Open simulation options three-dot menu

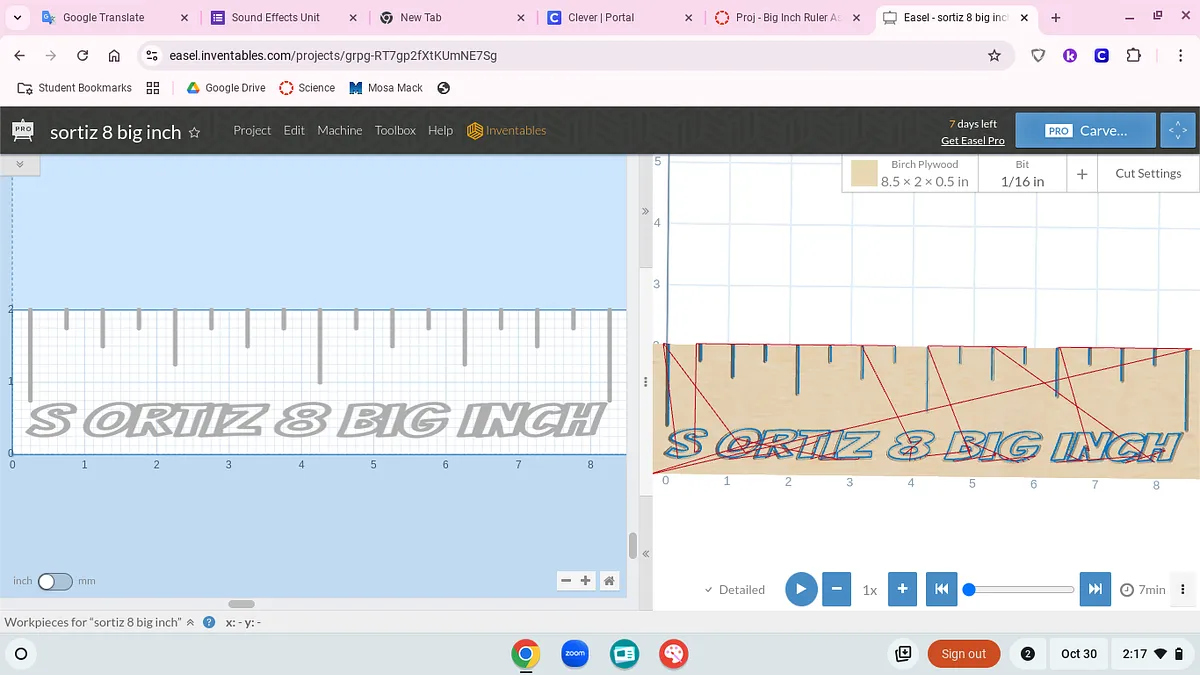tap(1183, 589)
